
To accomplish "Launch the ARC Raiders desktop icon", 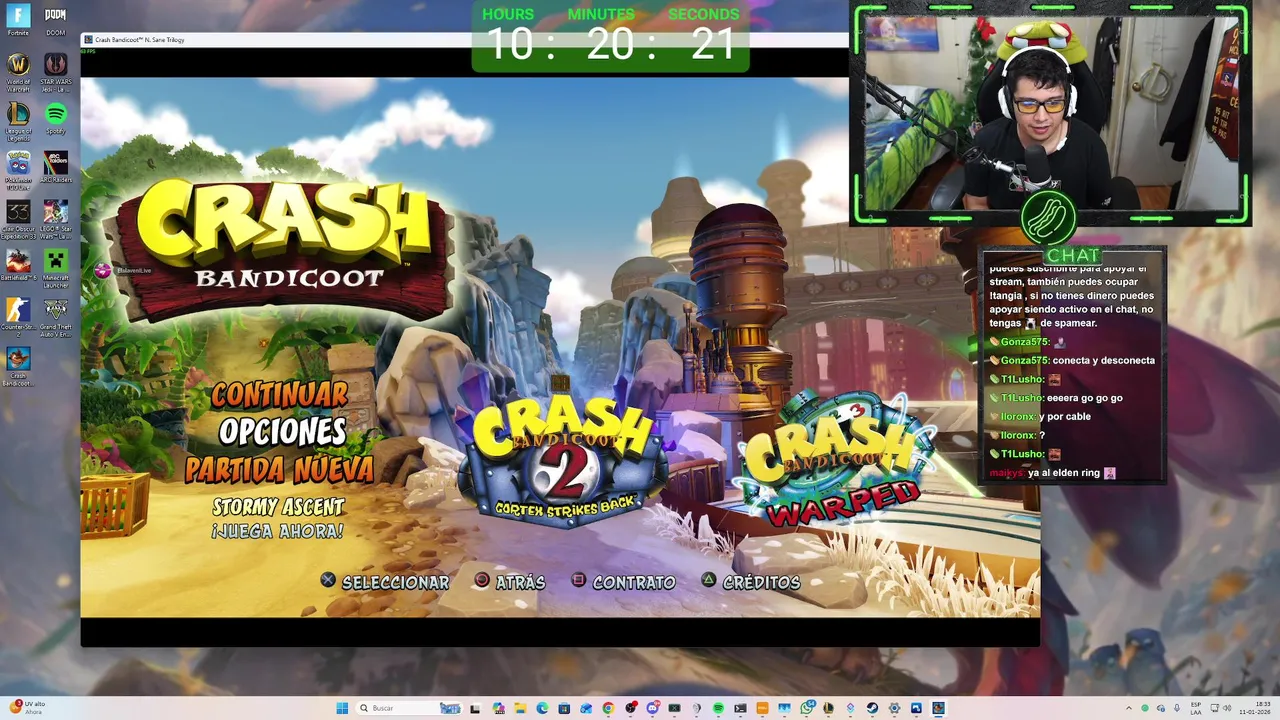I will (55, 167).
